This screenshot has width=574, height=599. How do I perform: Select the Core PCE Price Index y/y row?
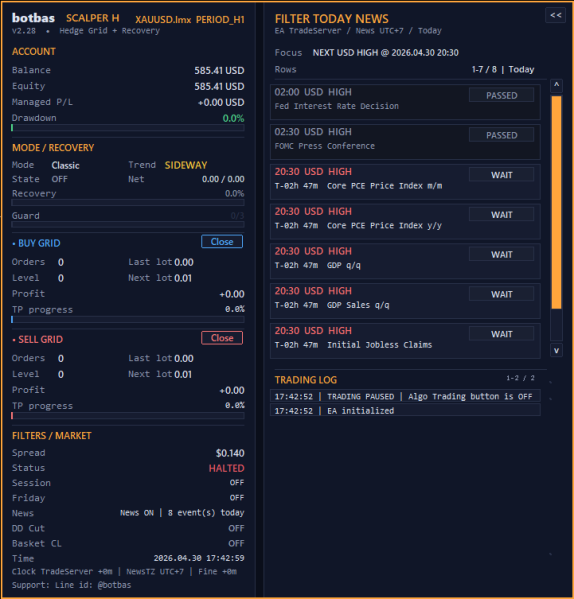pos(405,222)
